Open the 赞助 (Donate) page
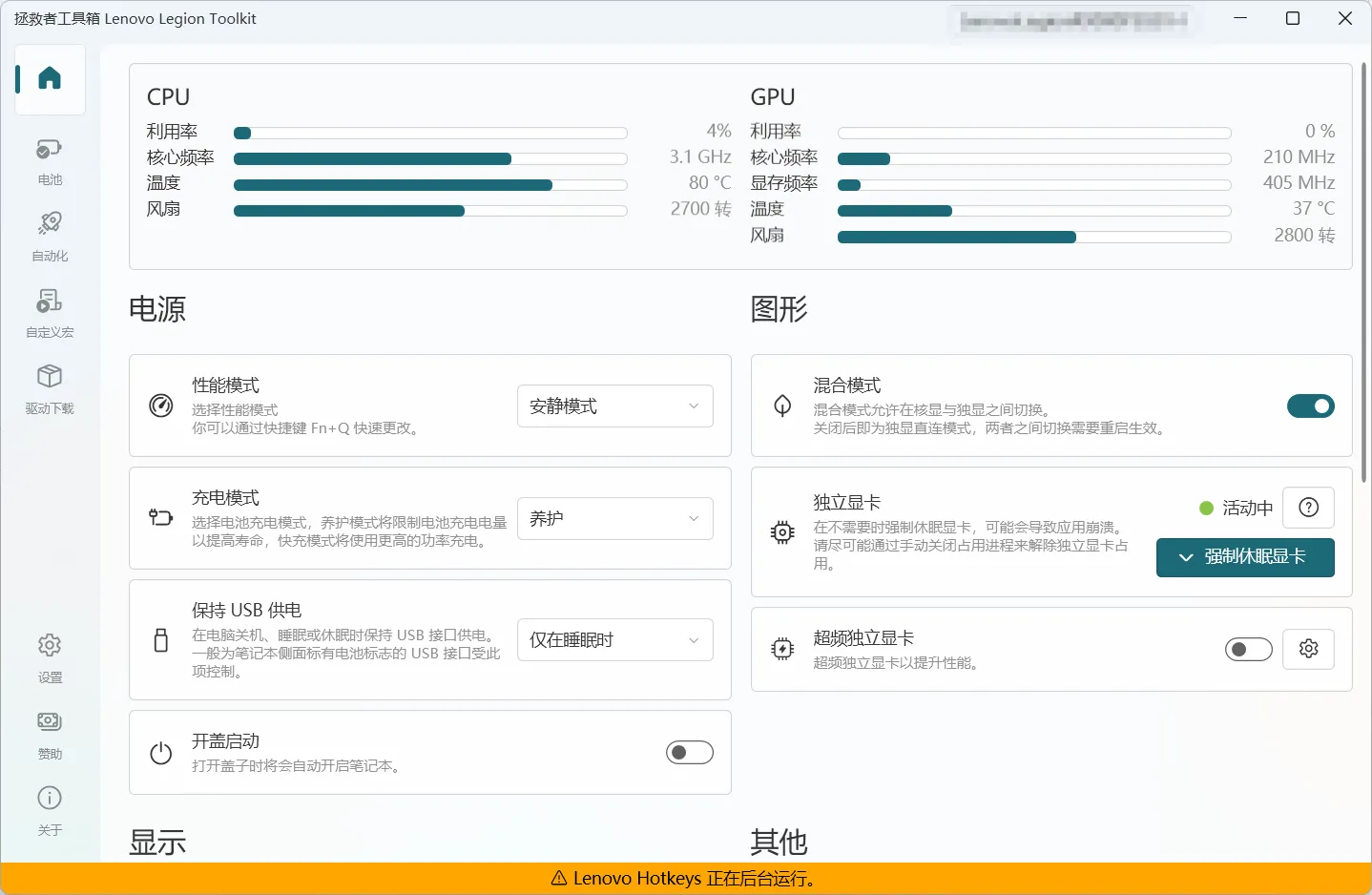Screen dimensions: 1372x895 50,734
